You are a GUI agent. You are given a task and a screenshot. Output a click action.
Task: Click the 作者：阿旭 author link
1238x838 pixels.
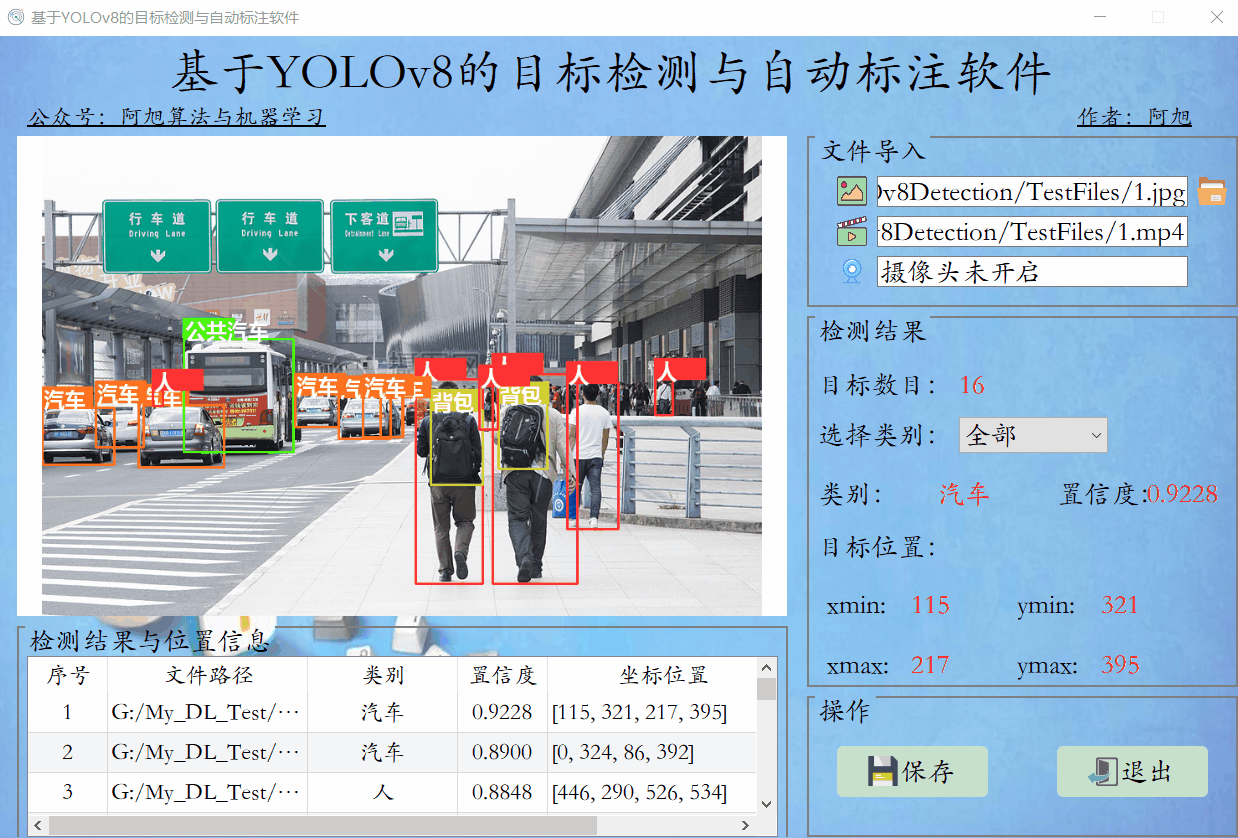pyautogui.click(x=1133, y=116)
